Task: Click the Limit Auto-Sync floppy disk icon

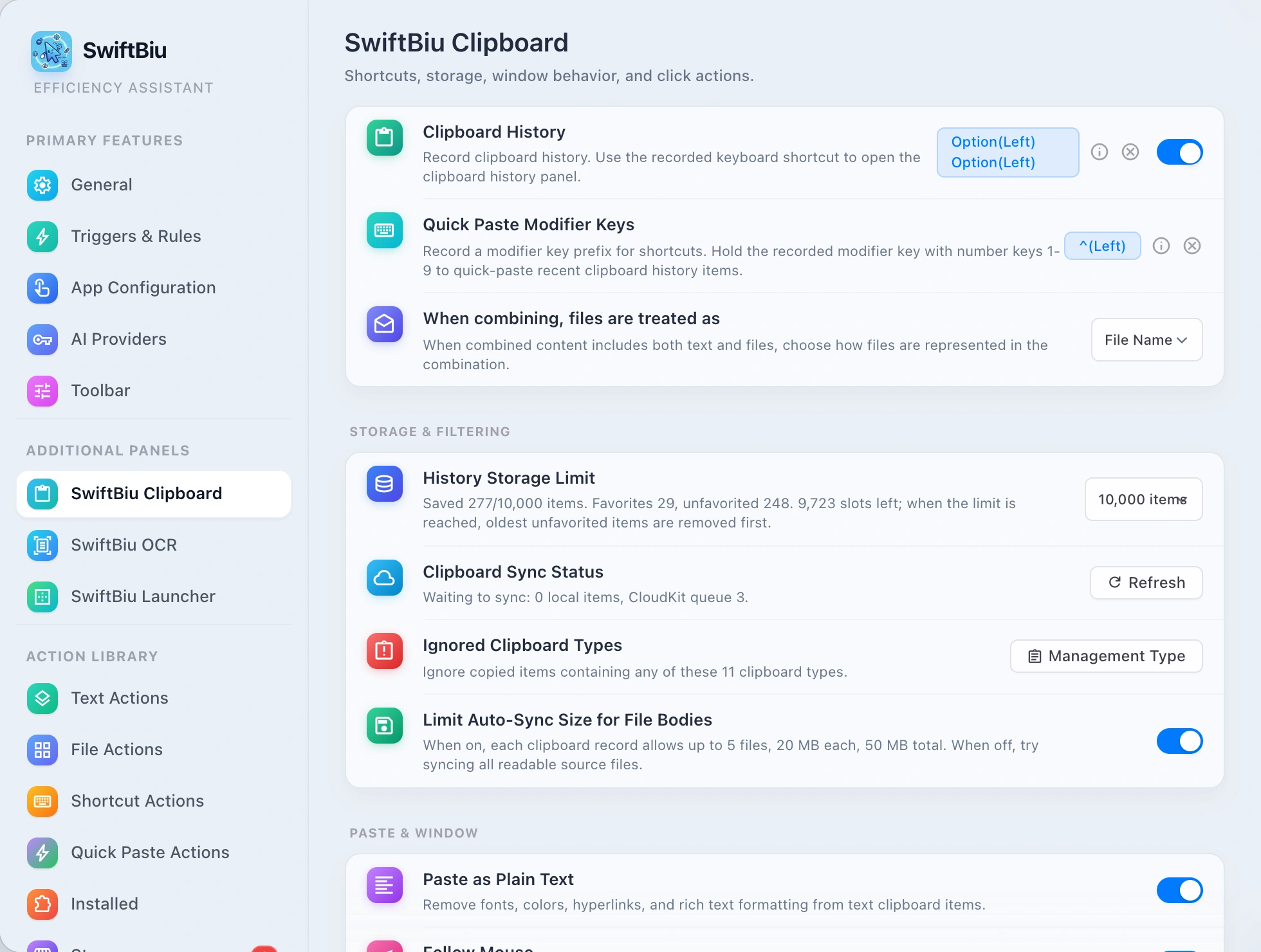Action: (x=385, y=726)
